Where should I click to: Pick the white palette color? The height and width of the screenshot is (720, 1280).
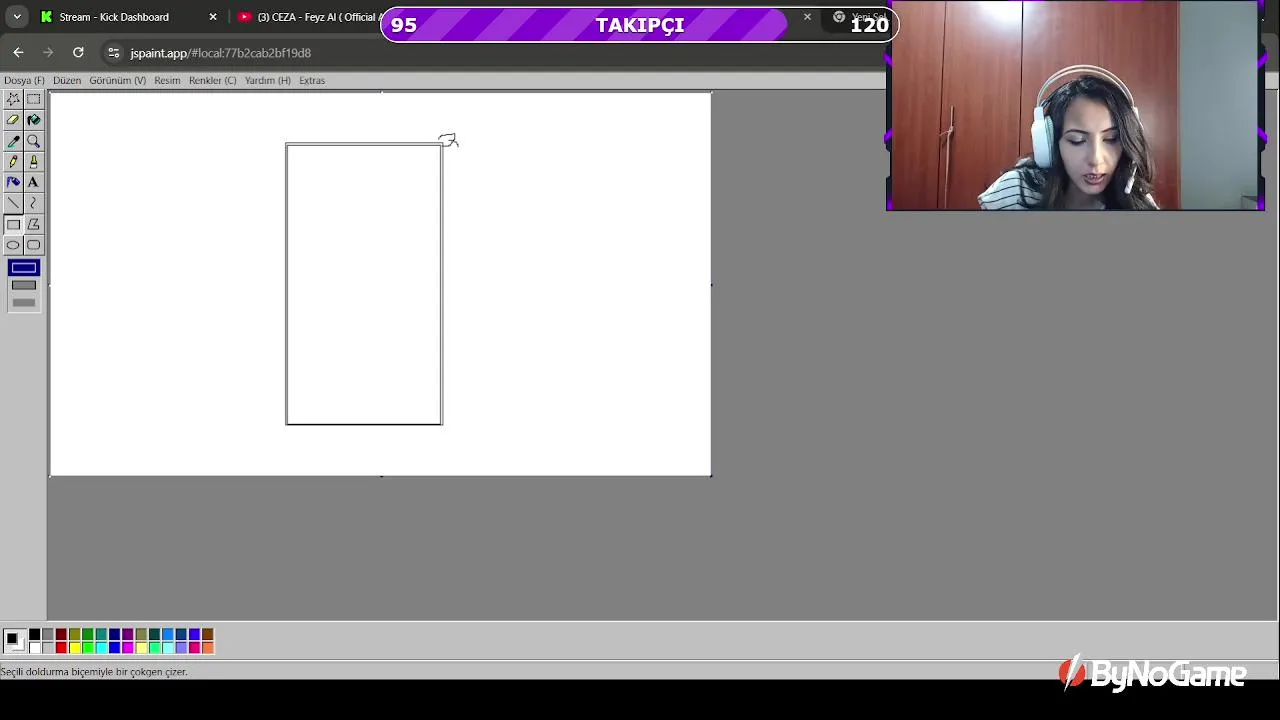(x=34, y=647)
